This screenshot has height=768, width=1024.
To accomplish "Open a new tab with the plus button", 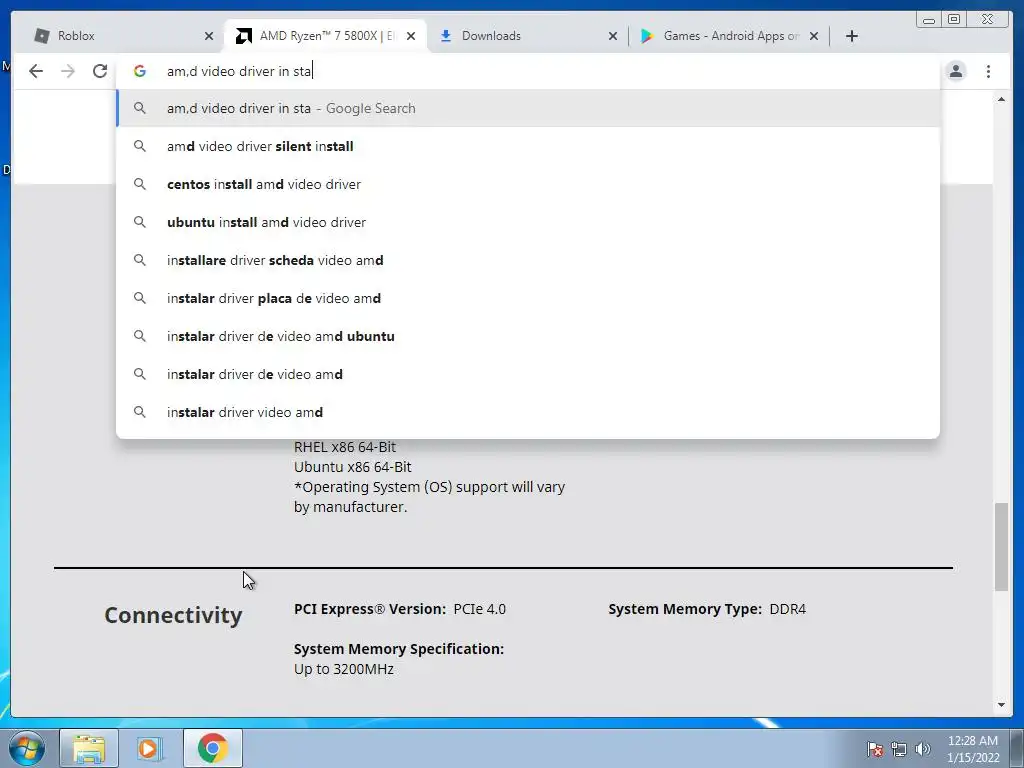I will [852, 36].
